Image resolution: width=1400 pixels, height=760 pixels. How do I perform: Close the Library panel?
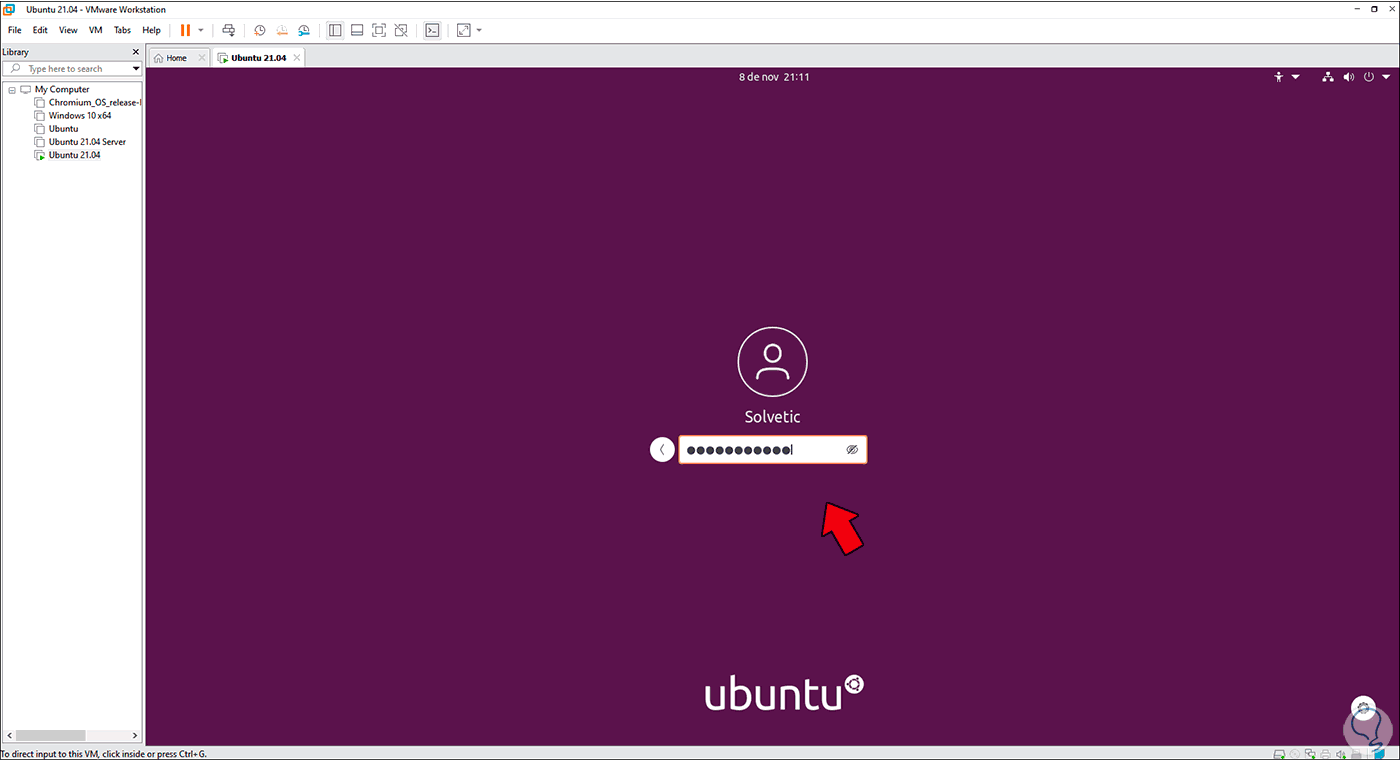pyautogui.click(x=136, y=52)
